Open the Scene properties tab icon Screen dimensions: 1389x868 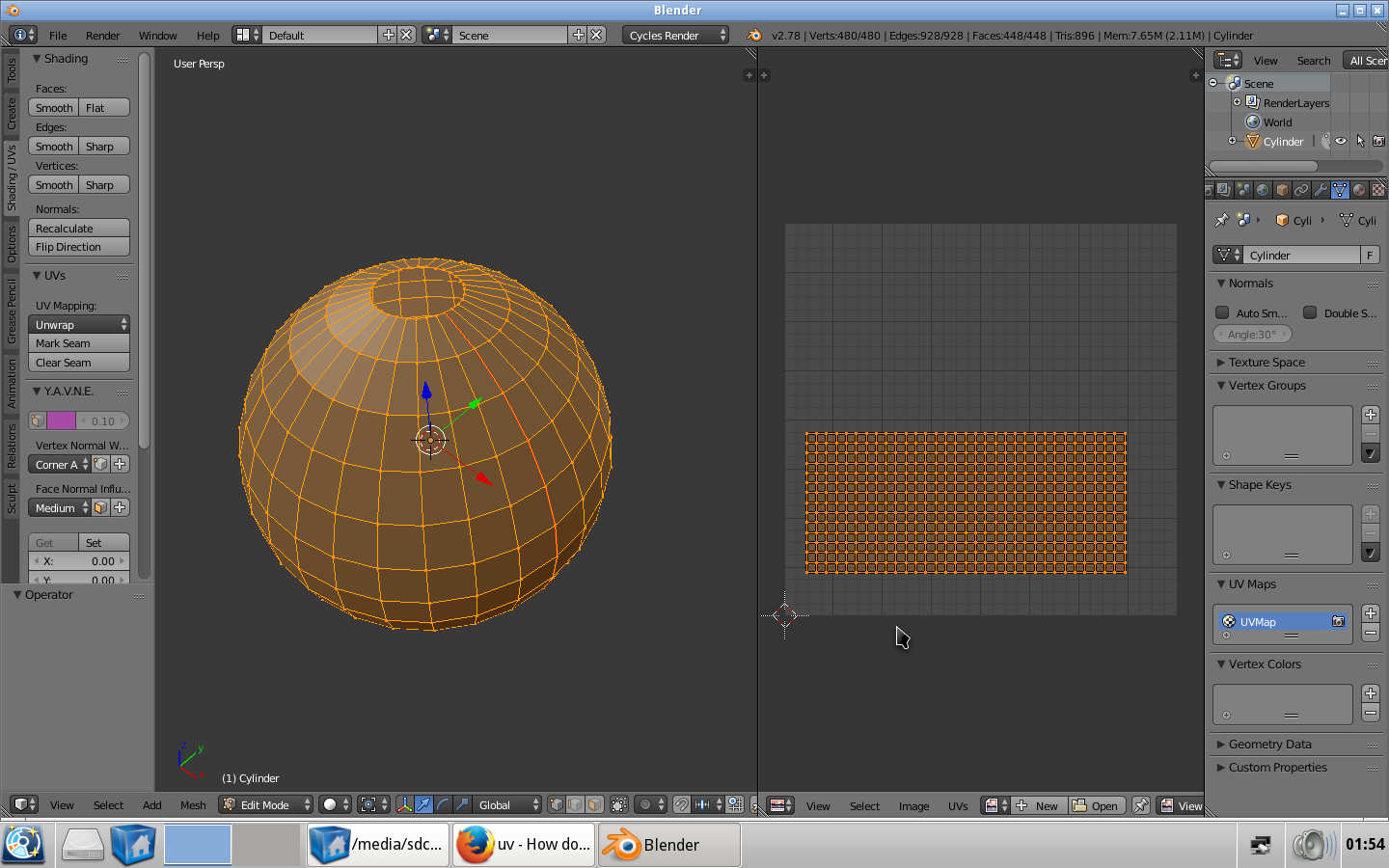(x=1243, y=190)
